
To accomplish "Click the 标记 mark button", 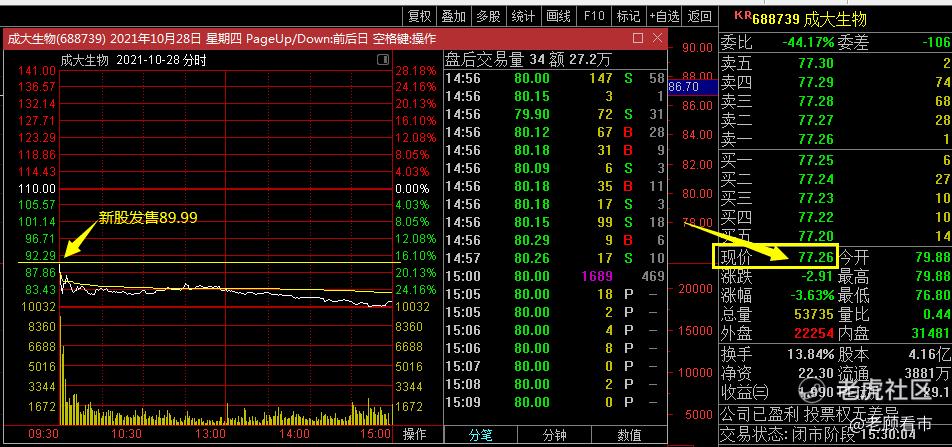I will [628, 16].
